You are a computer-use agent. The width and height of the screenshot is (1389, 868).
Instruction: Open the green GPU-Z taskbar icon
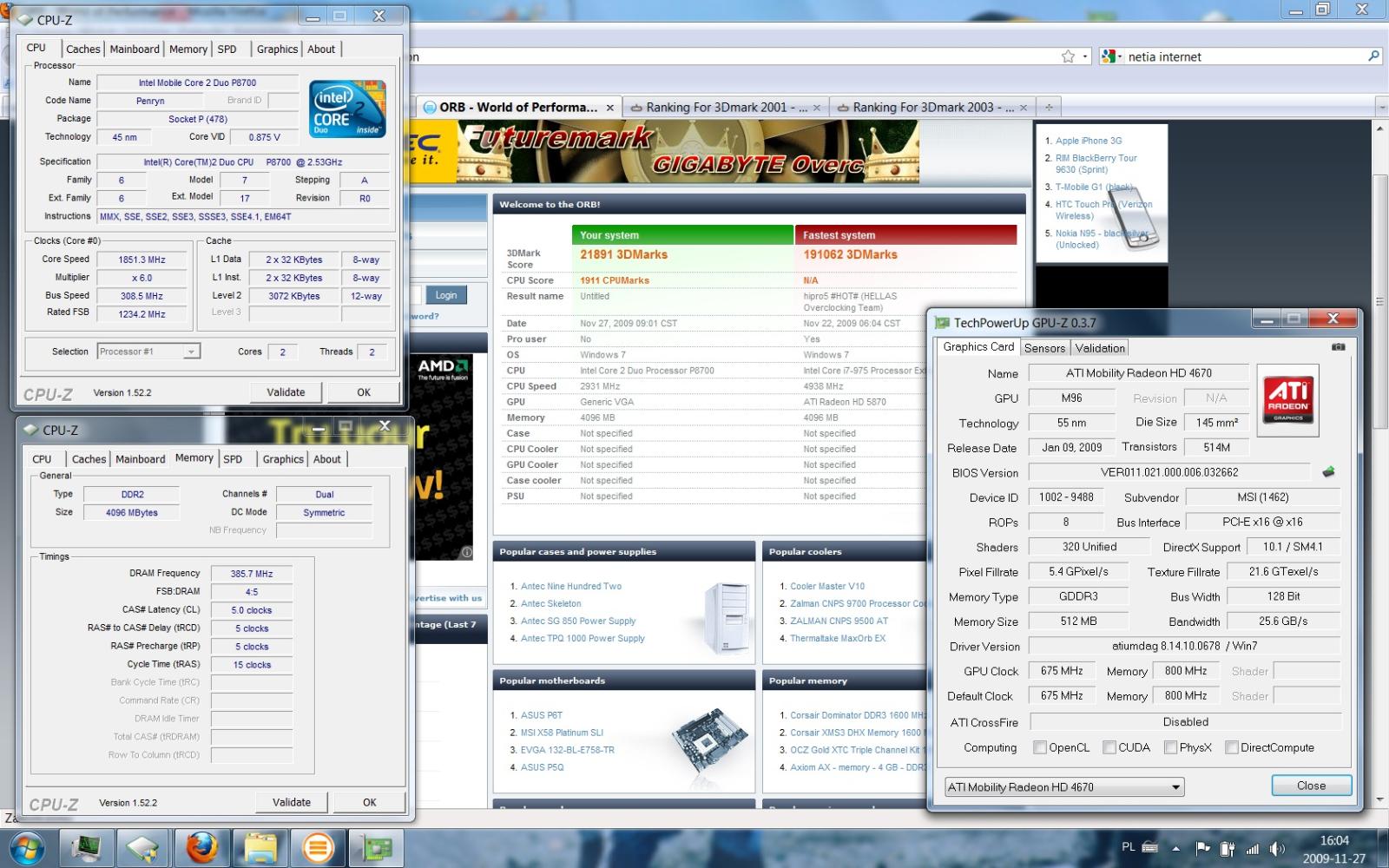pyautogui.click(x=376, y=847)
